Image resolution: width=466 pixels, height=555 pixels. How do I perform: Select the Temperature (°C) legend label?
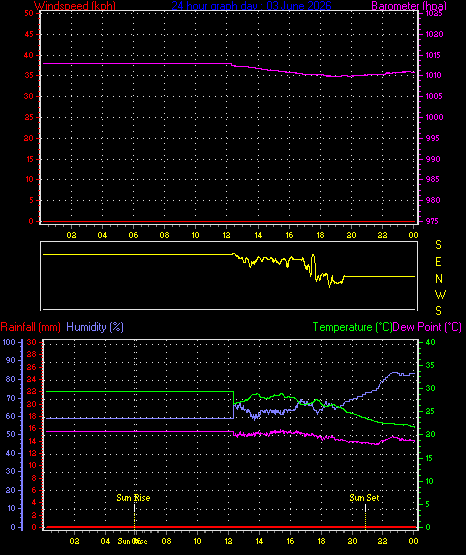point(352,327)
